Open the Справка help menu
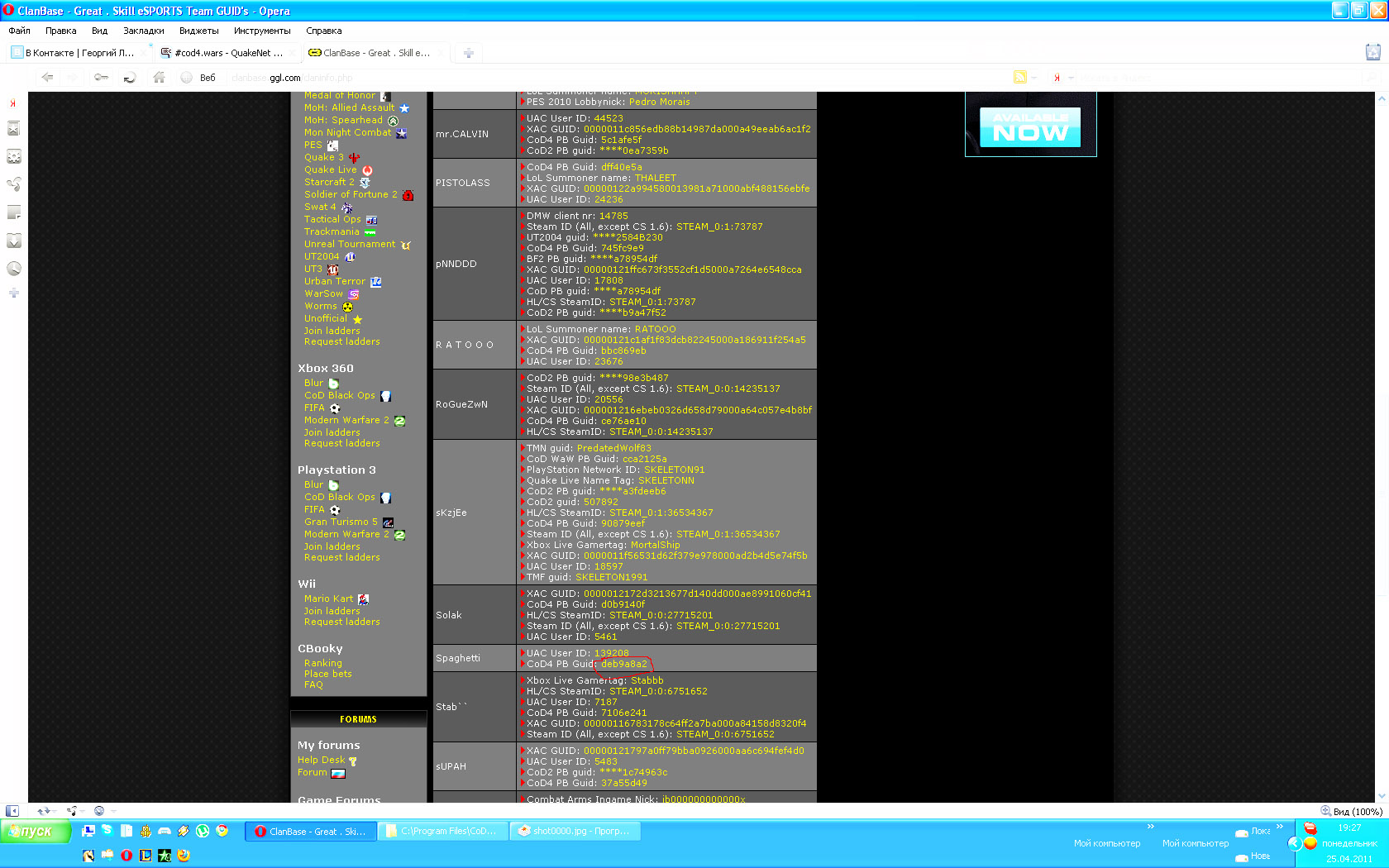The height and width of the screenshot is (868, 1389). (x=324, y=31)
